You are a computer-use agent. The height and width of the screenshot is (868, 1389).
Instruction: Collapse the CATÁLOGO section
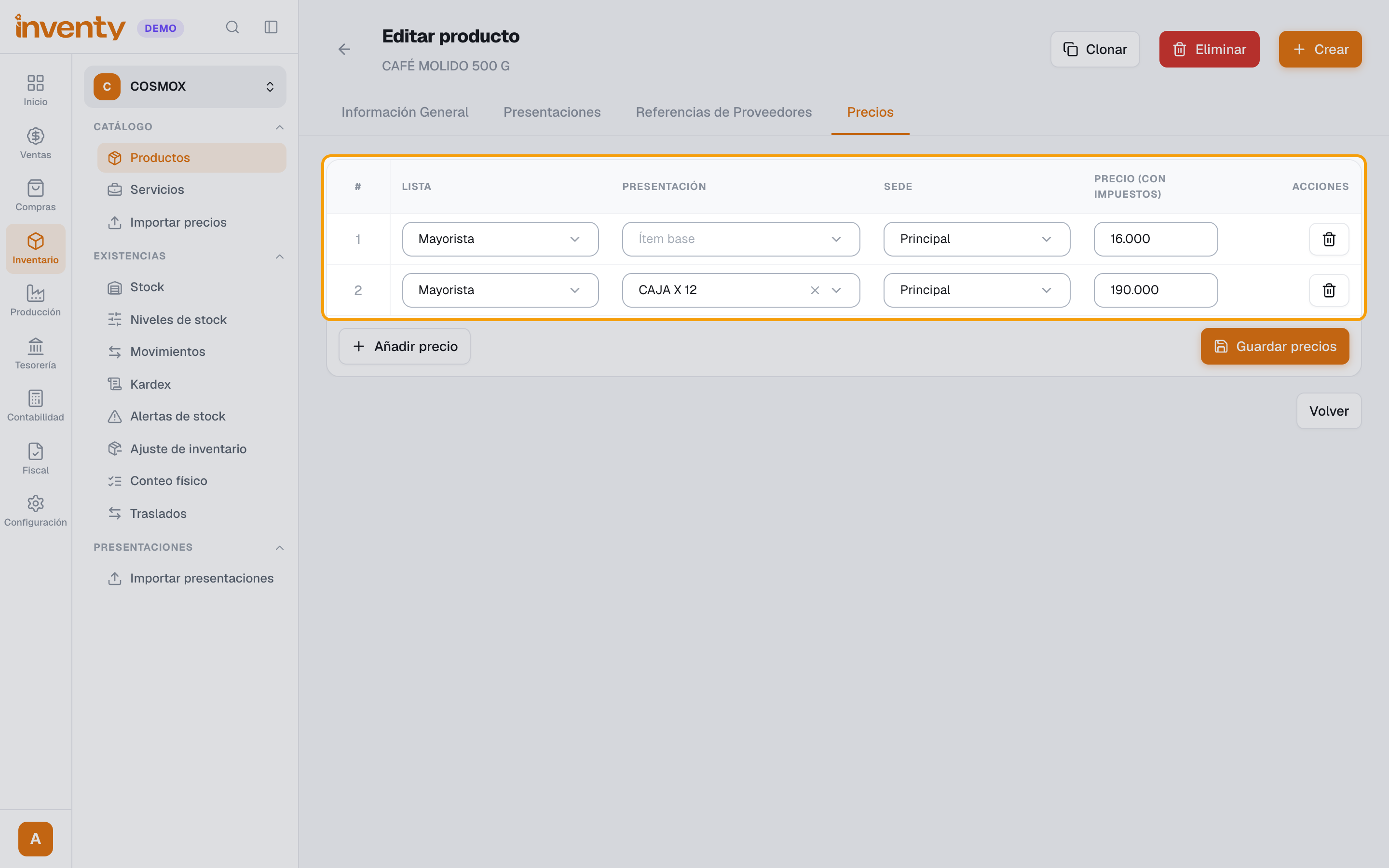(x=280, y=127)
